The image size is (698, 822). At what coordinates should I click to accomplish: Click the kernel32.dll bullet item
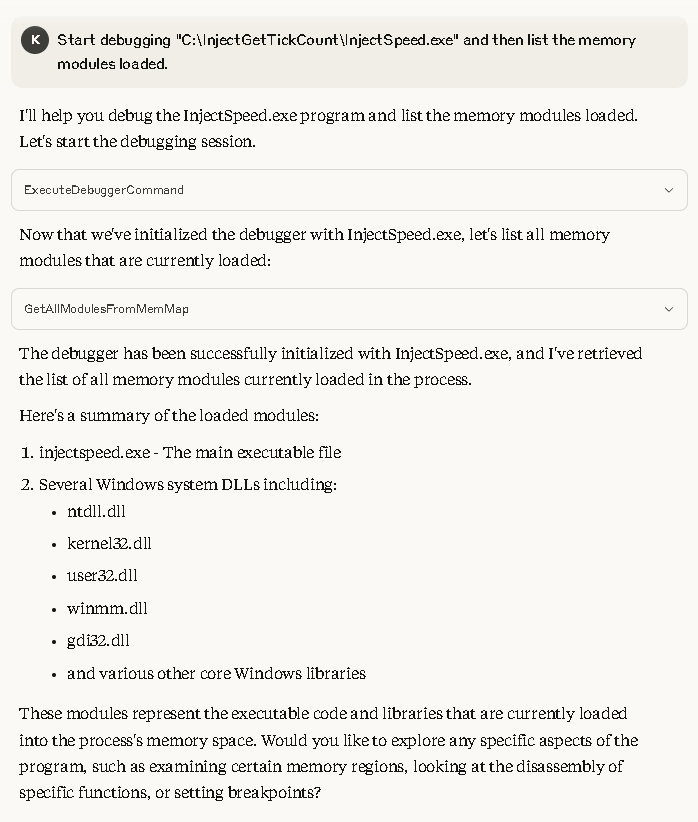(109, 544)
